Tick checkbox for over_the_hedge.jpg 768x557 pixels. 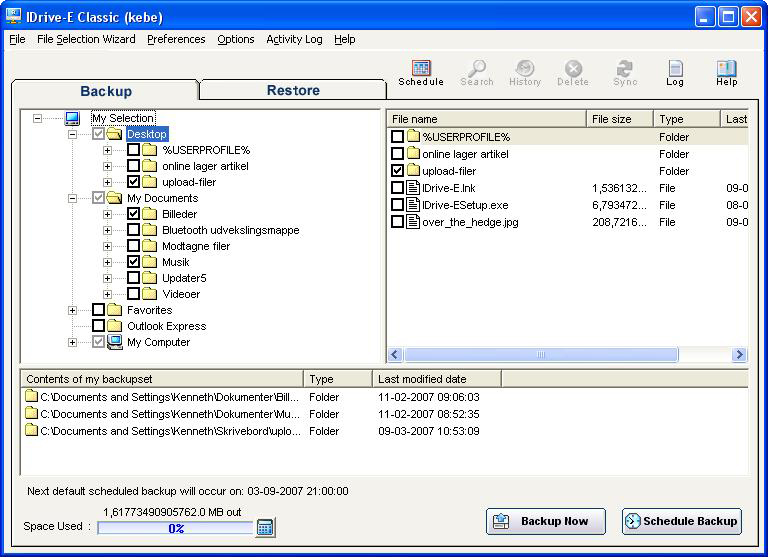[397, 222]
